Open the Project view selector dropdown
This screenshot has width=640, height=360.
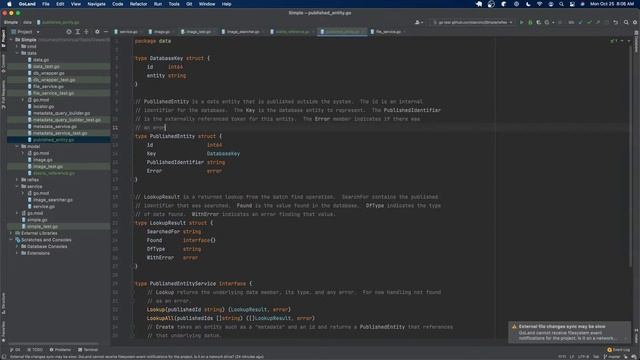[25, 32]
